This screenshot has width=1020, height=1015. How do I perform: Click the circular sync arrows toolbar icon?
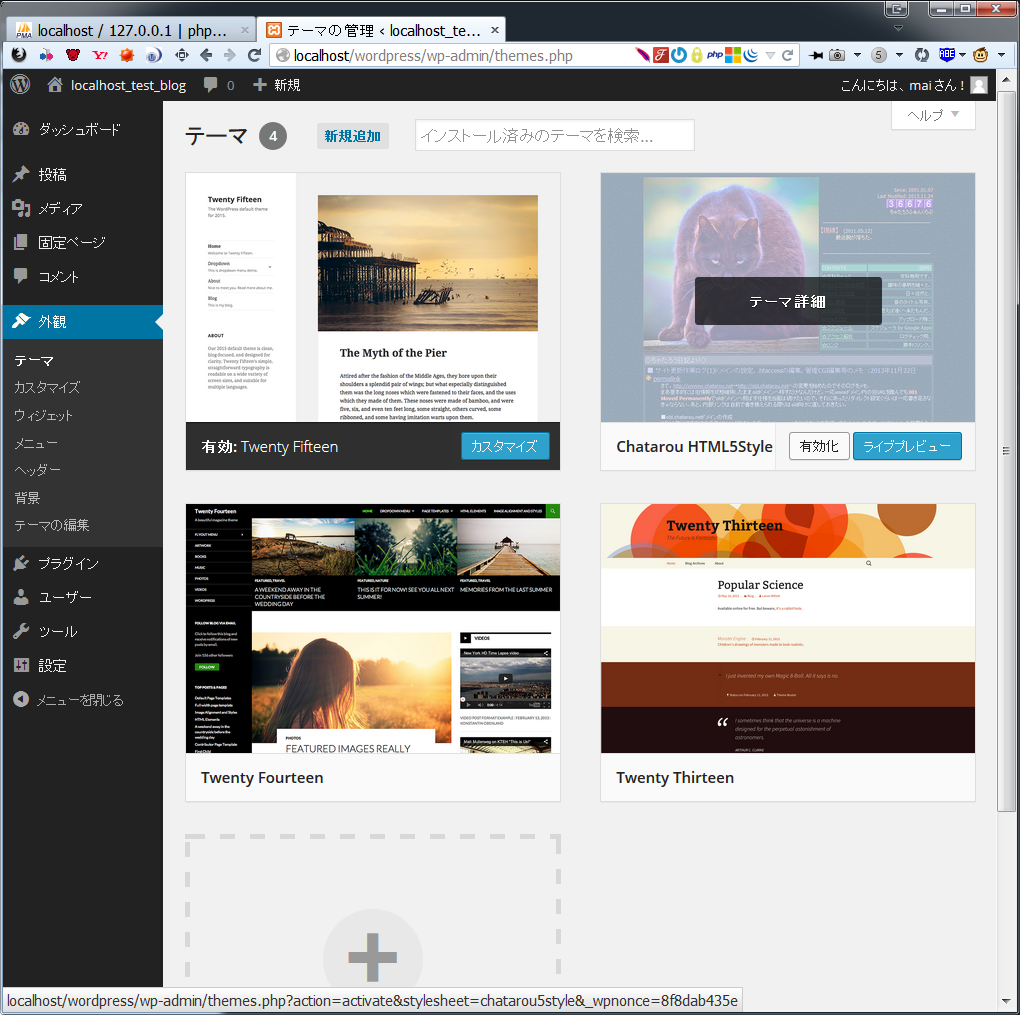point(922,55)
